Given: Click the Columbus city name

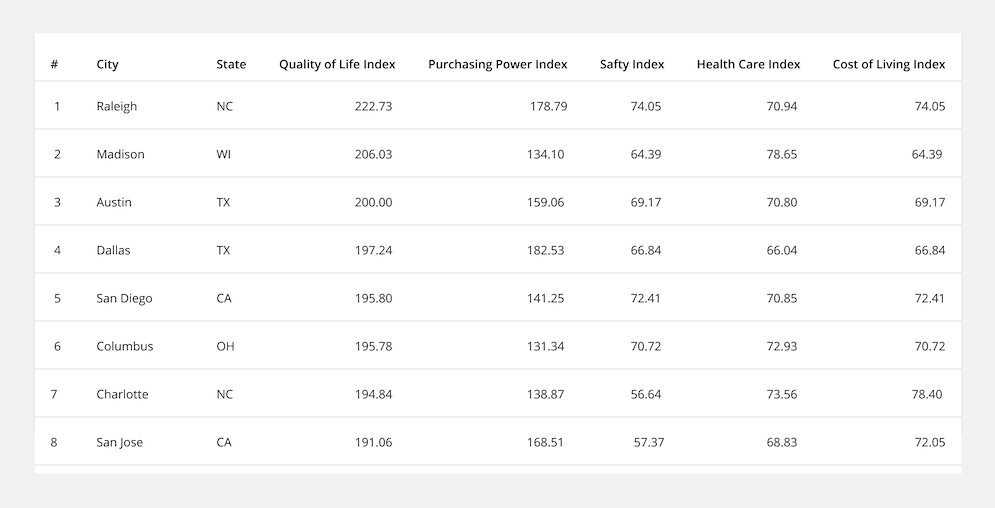Looking at the screenshot, I should click(x=125, y=346).
